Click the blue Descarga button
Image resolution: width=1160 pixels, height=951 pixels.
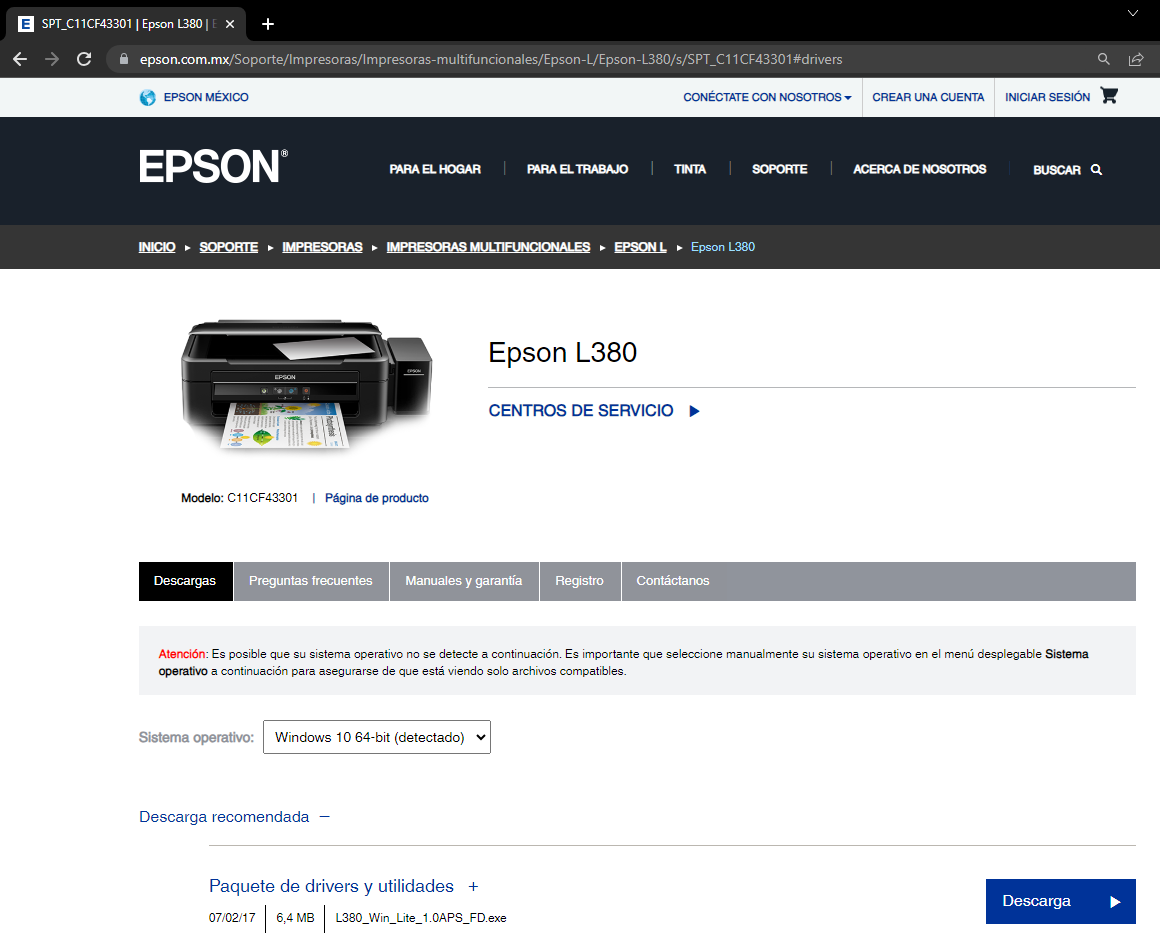(x=1060, y=901)
